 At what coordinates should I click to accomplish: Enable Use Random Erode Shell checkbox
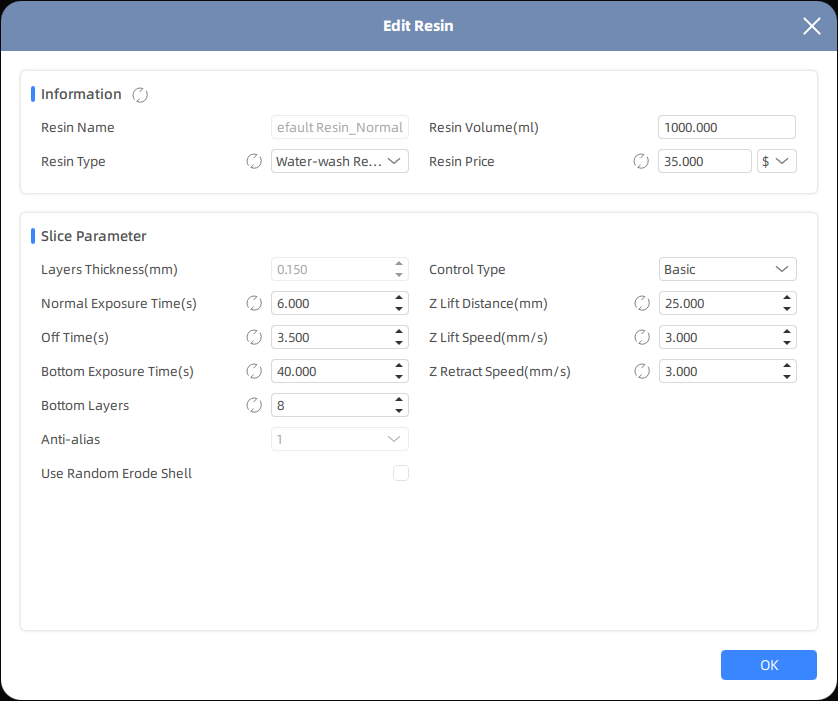[401, 473]
